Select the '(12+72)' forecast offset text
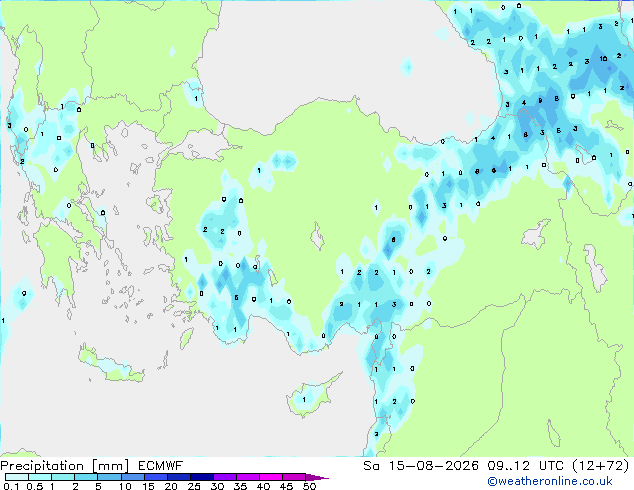 pos(601,466)
